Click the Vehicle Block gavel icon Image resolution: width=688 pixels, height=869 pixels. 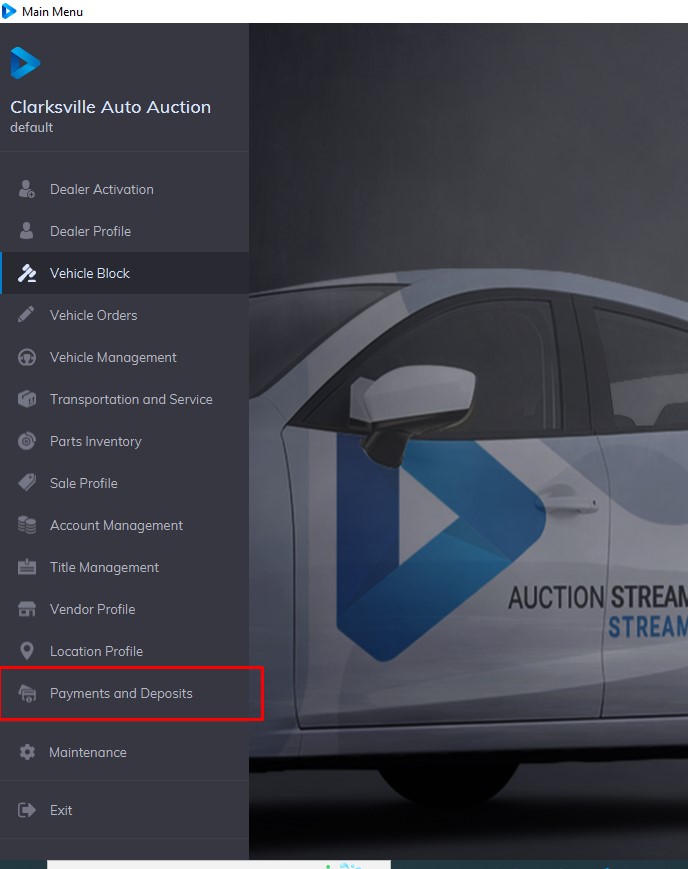coord(27,273)
